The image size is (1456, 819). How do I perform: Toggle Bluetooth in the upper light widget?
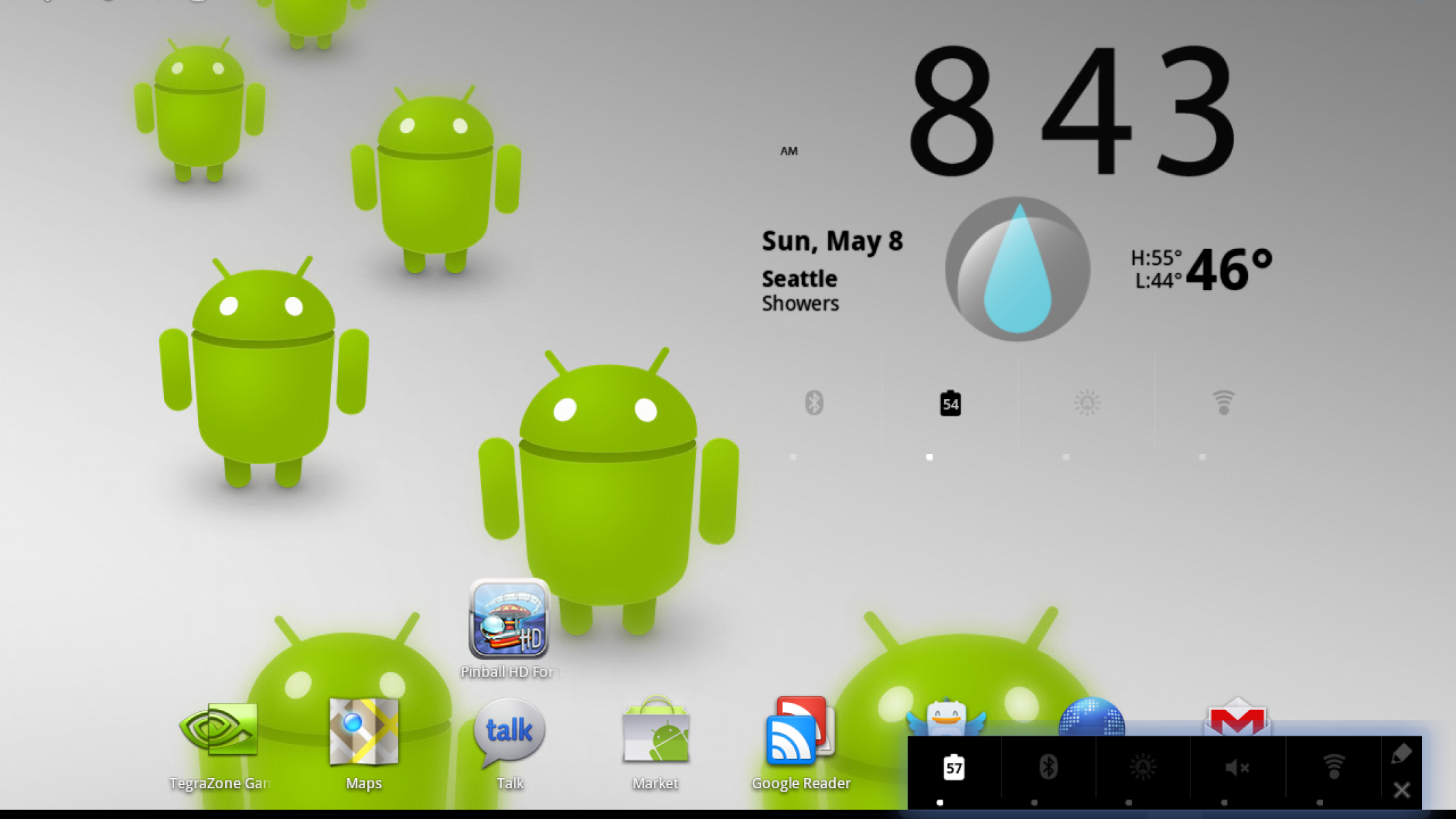(x=814, y=403)
